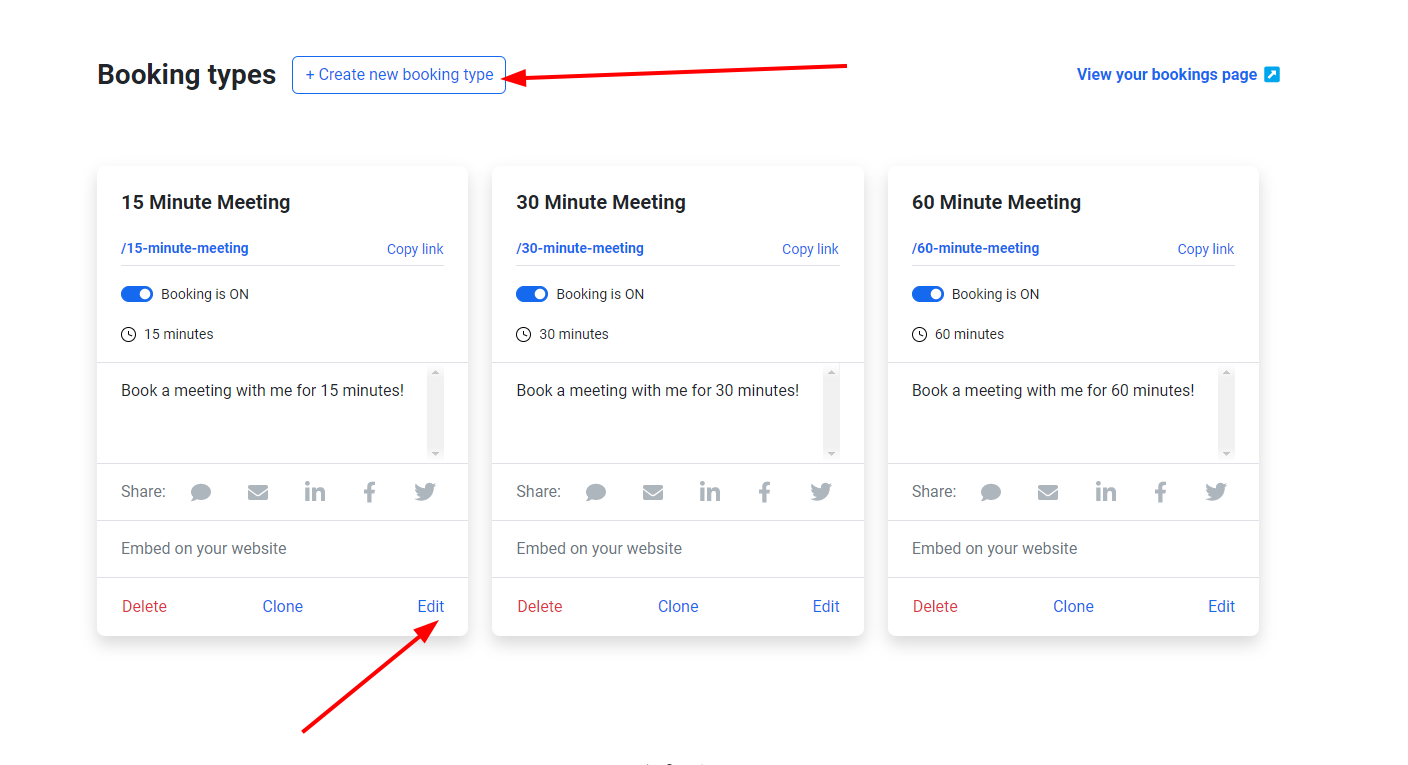
Task: Share 15 Minute Meeting via chat message icon
Action: pos(201,492)
